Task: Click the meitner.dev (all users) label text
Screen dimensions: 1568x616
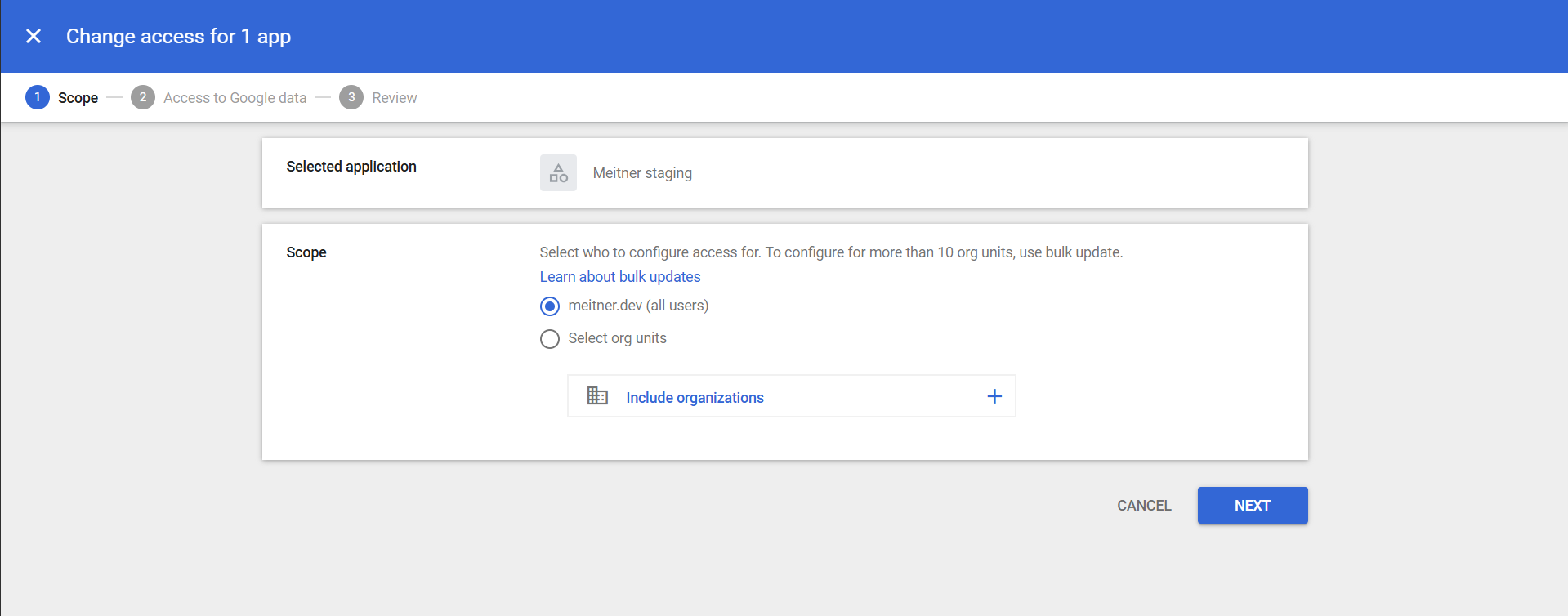Action: (638, 306)
